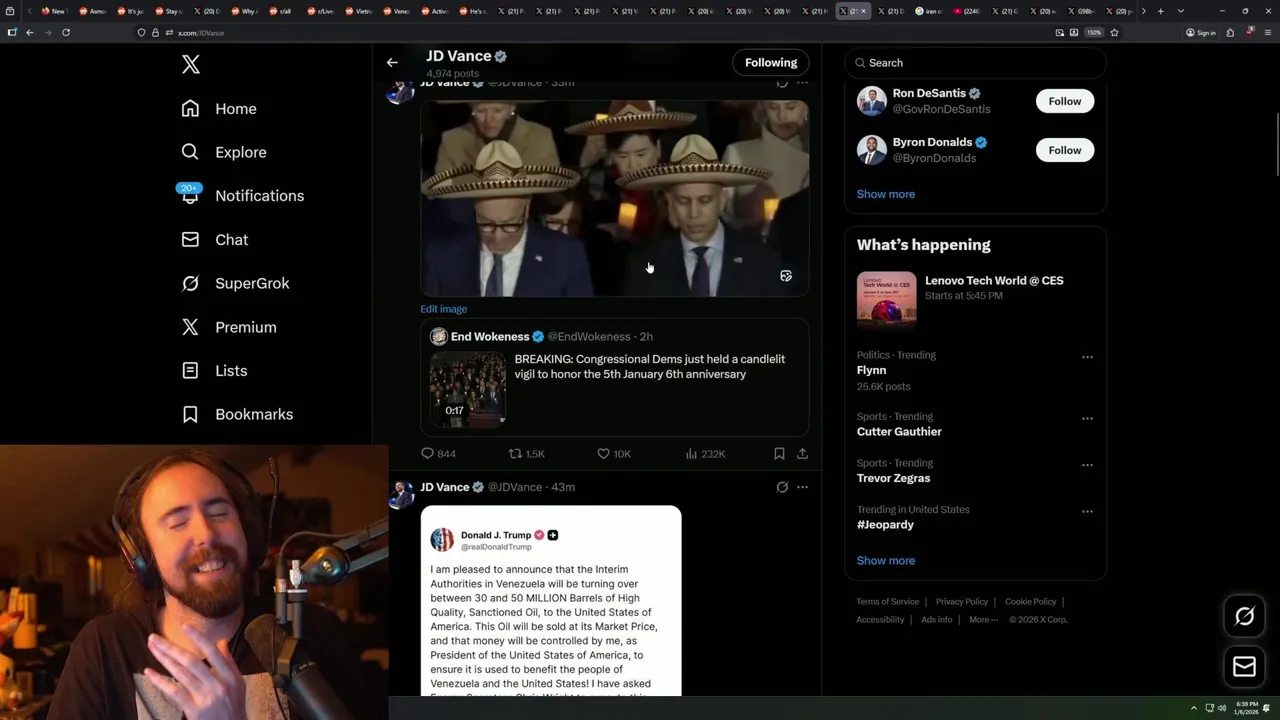Viewport: 1280px width, 720px height.
Task: Click Show more under What's happening
Action: pyautogui.click(x=885, y=561)
